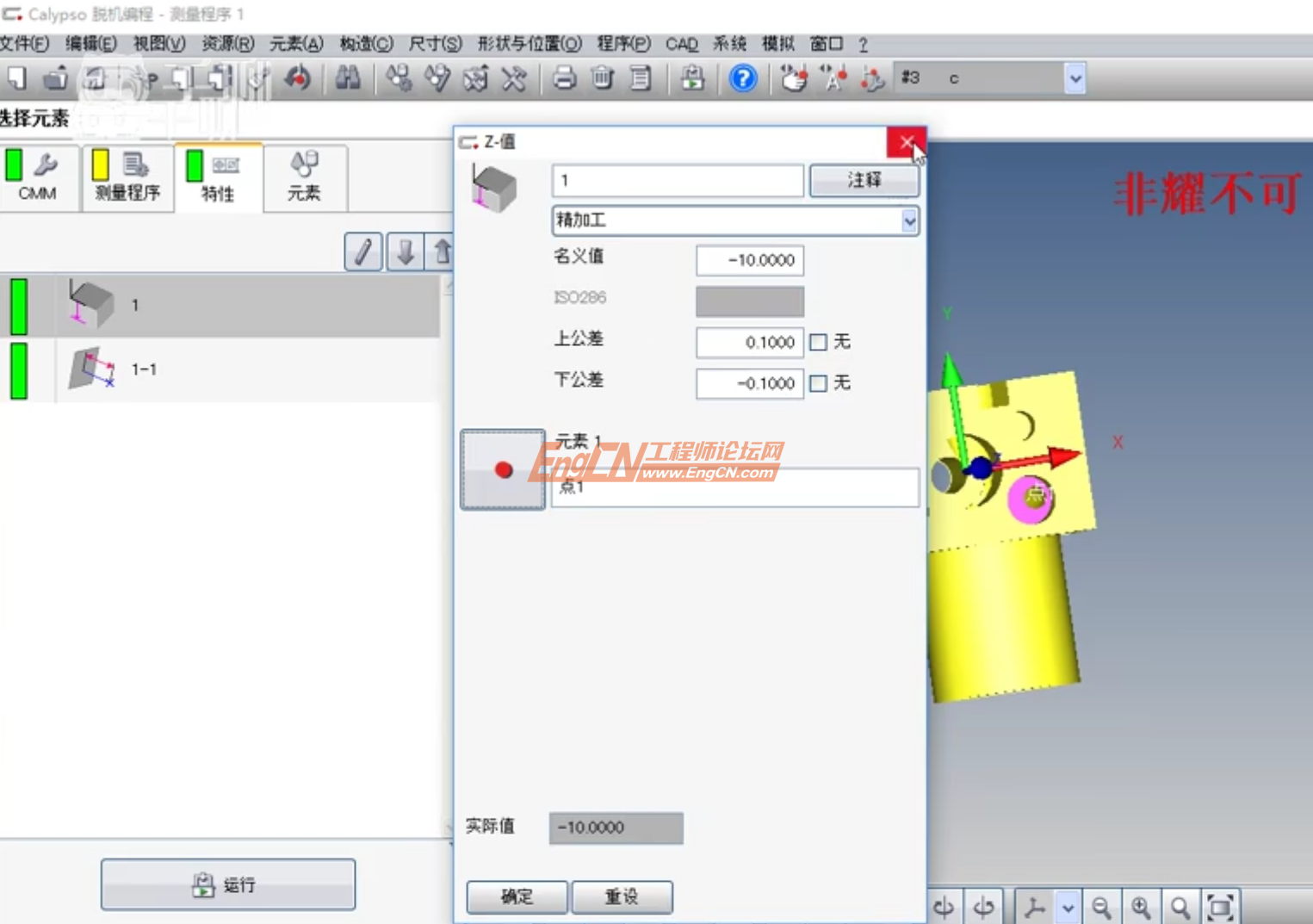The image size is (1313, 924).
Task: Open the 精加工 dropdown in Z-值 dialog
Action: [908, 221]
